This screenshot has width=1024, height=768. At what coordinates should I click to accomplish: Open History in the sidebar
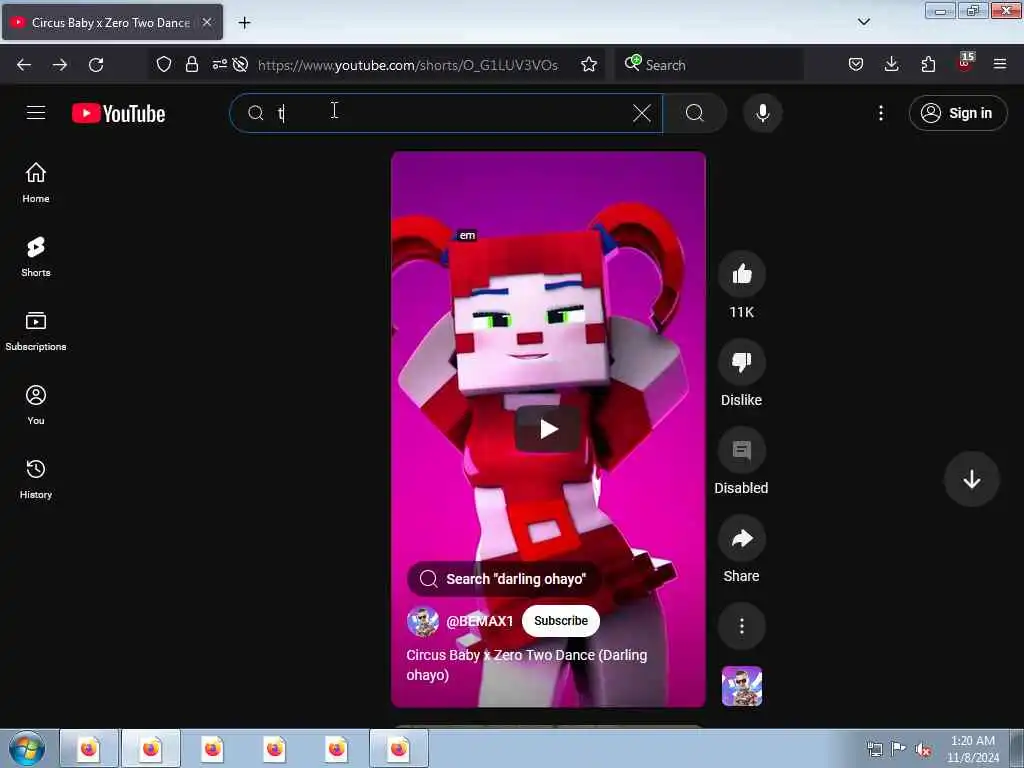tap(36, 479)
